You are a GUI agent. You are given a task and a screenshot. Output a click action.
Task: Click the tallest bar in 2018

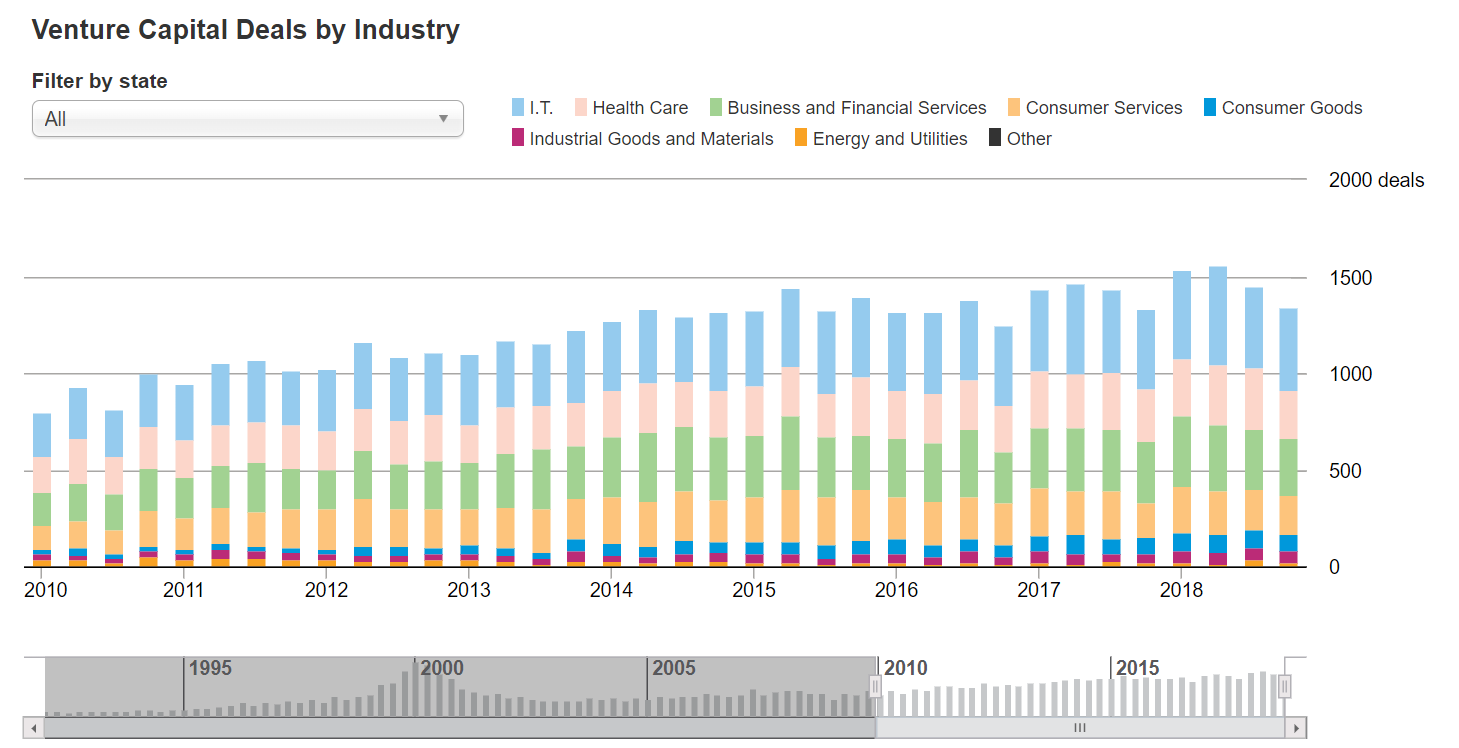pyautogui.click(x=1217, y=416)
